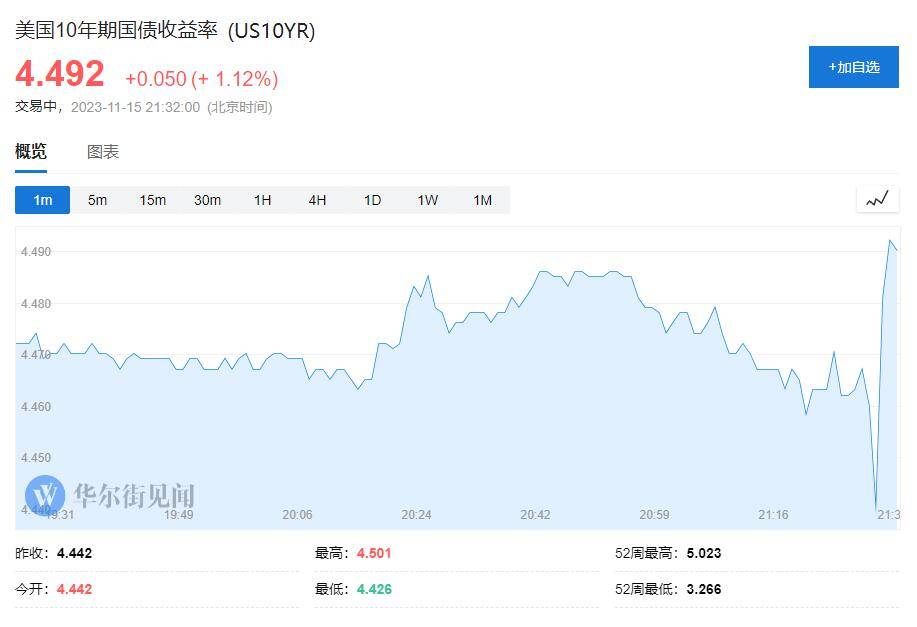This screenshot has height=627, width=917.
Task: Open the 概览 tab
Action: click(x=31, y=151)
